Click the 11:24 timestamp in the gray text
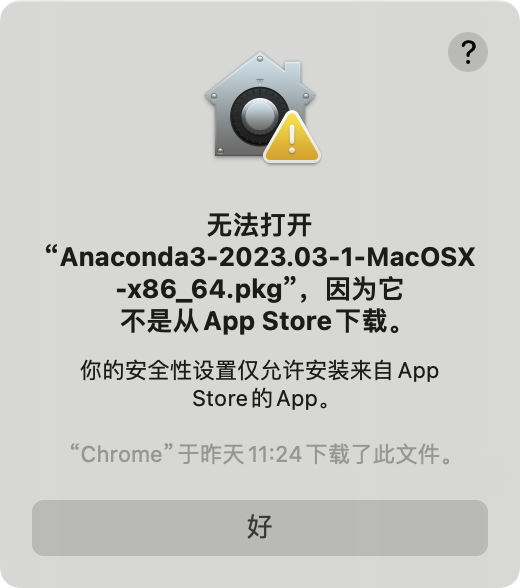 pos(275,454)
